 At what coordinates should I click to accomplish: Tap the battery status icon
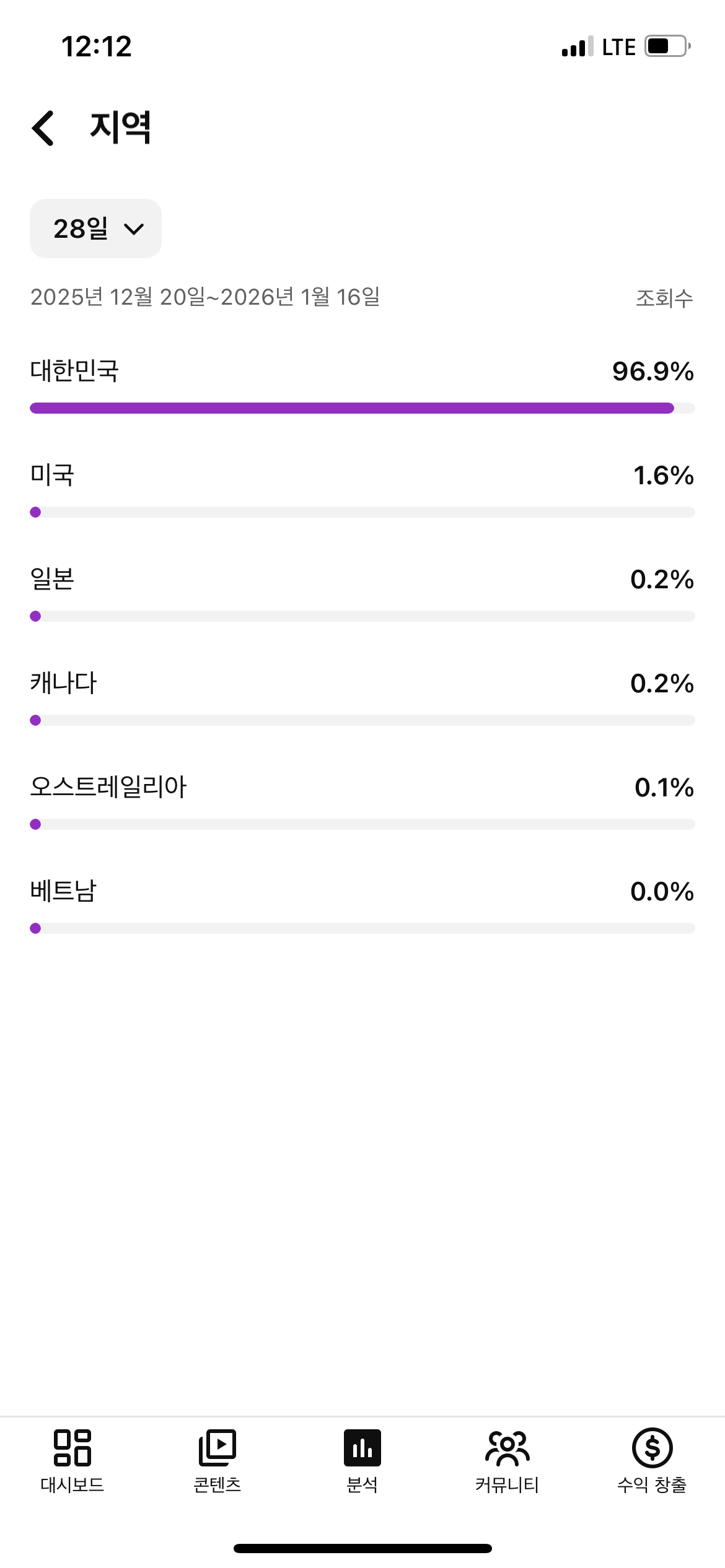pos(667,46)
